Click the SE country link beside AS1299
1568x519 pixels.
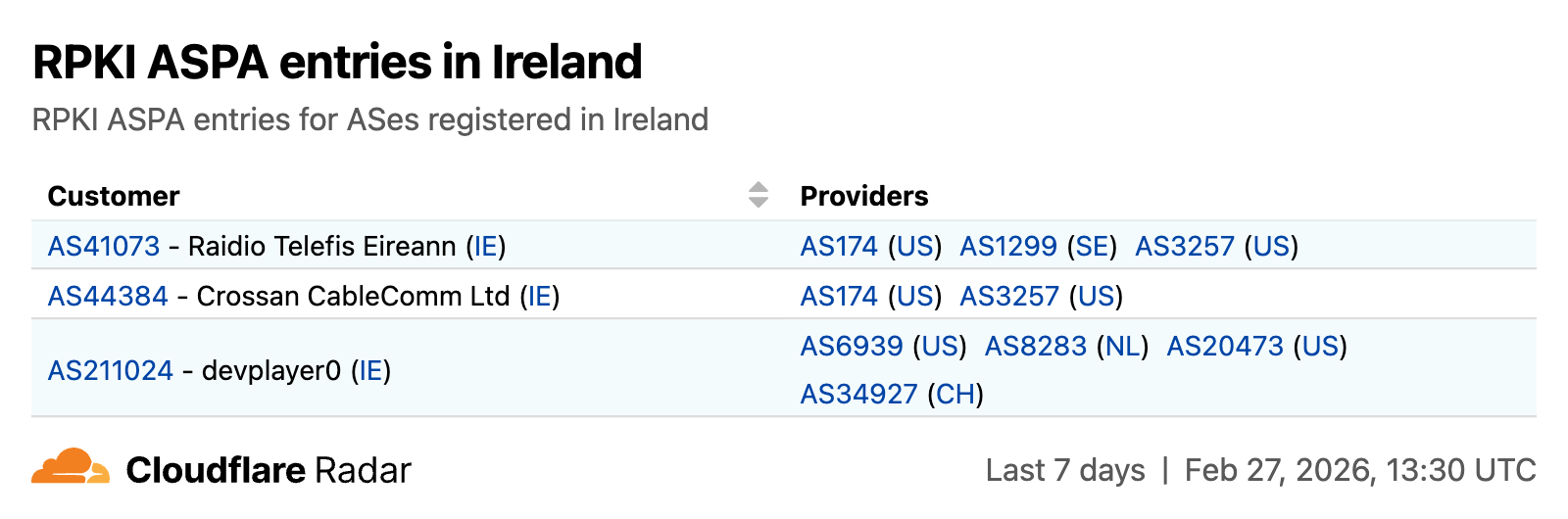[x=1092, y=246]
